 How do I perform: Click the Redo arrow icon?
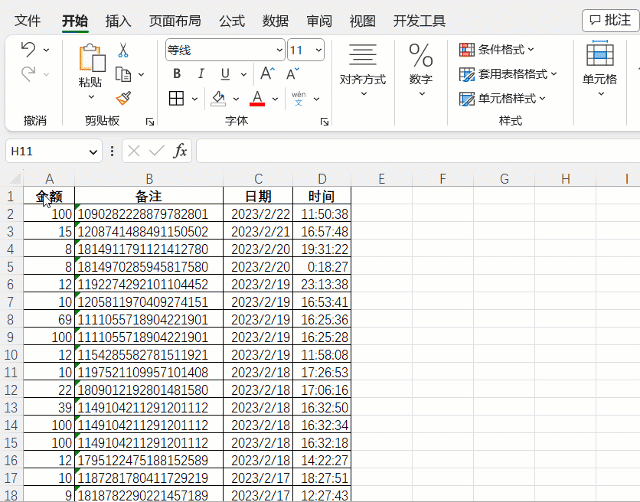click(29, 74)
